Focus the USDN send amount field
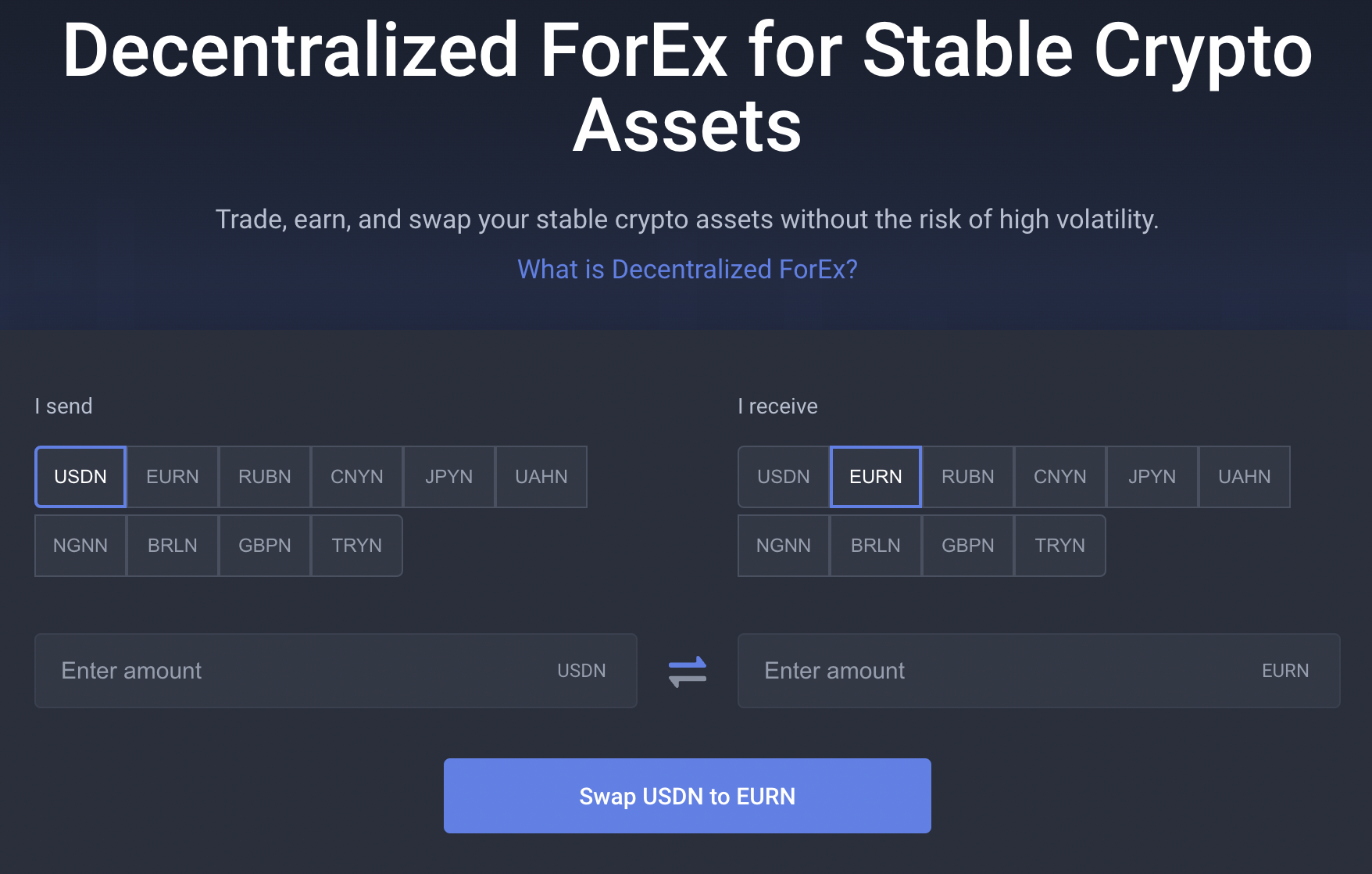The width and height of the screenshot is (1372, 874). coord(297,671)
